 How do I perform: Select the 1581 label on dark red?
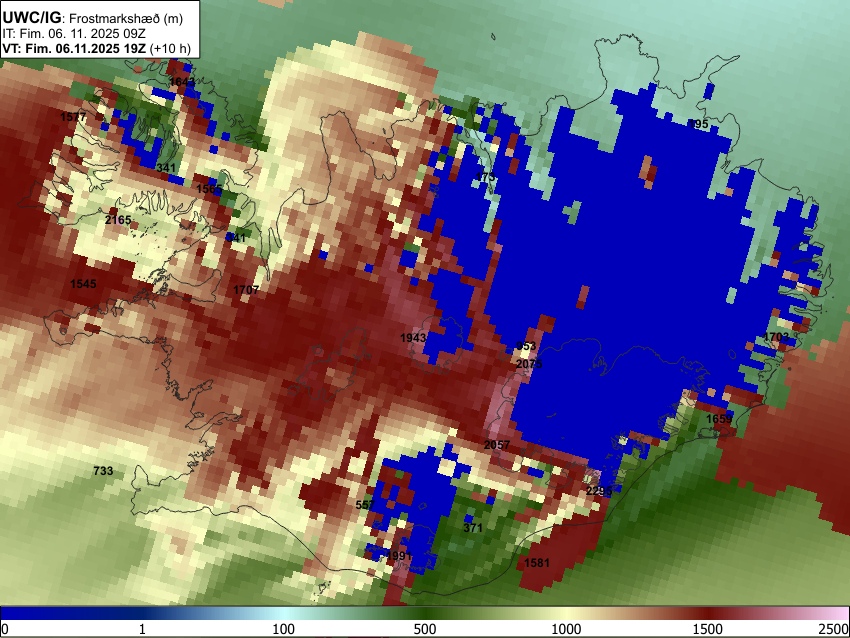click(537, 563)
